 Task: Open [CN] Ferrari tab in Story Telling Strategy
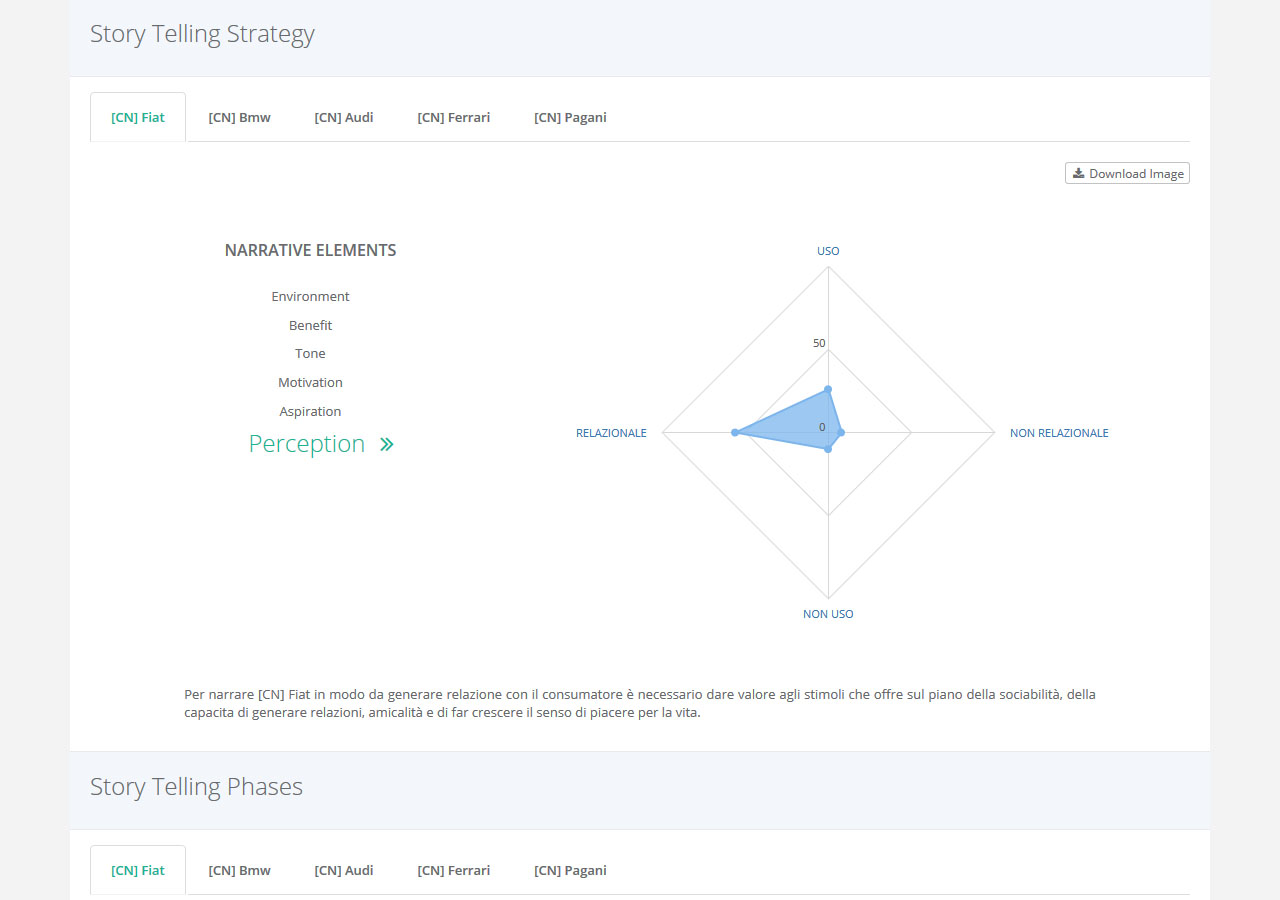(454, 117)
